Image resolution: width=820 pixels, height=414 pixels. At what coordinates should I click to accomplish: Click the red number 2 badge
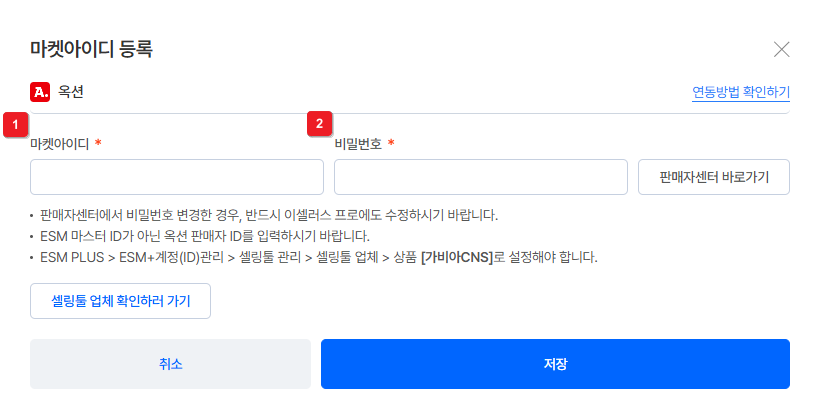click(x=319, y=124)
